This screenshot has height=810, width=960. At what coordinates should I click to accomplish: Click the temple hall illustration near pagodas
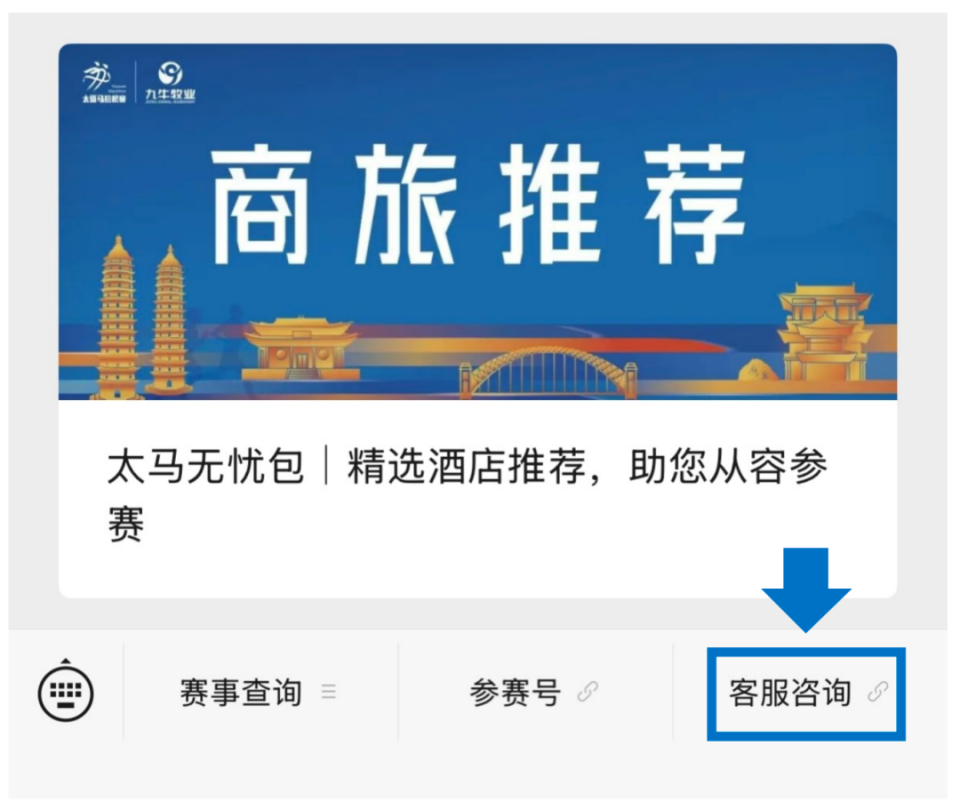click(300, 350)
